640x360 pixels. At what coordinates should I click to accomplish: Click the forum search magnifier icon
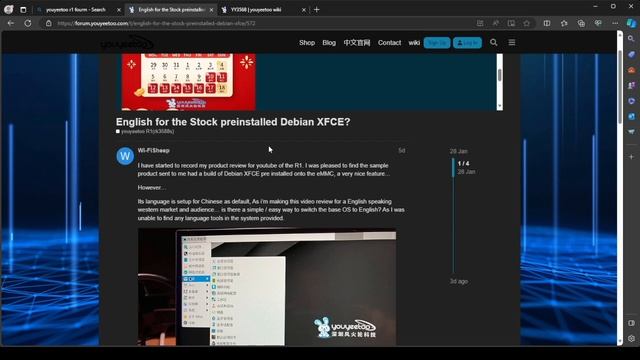click(493, 42)
